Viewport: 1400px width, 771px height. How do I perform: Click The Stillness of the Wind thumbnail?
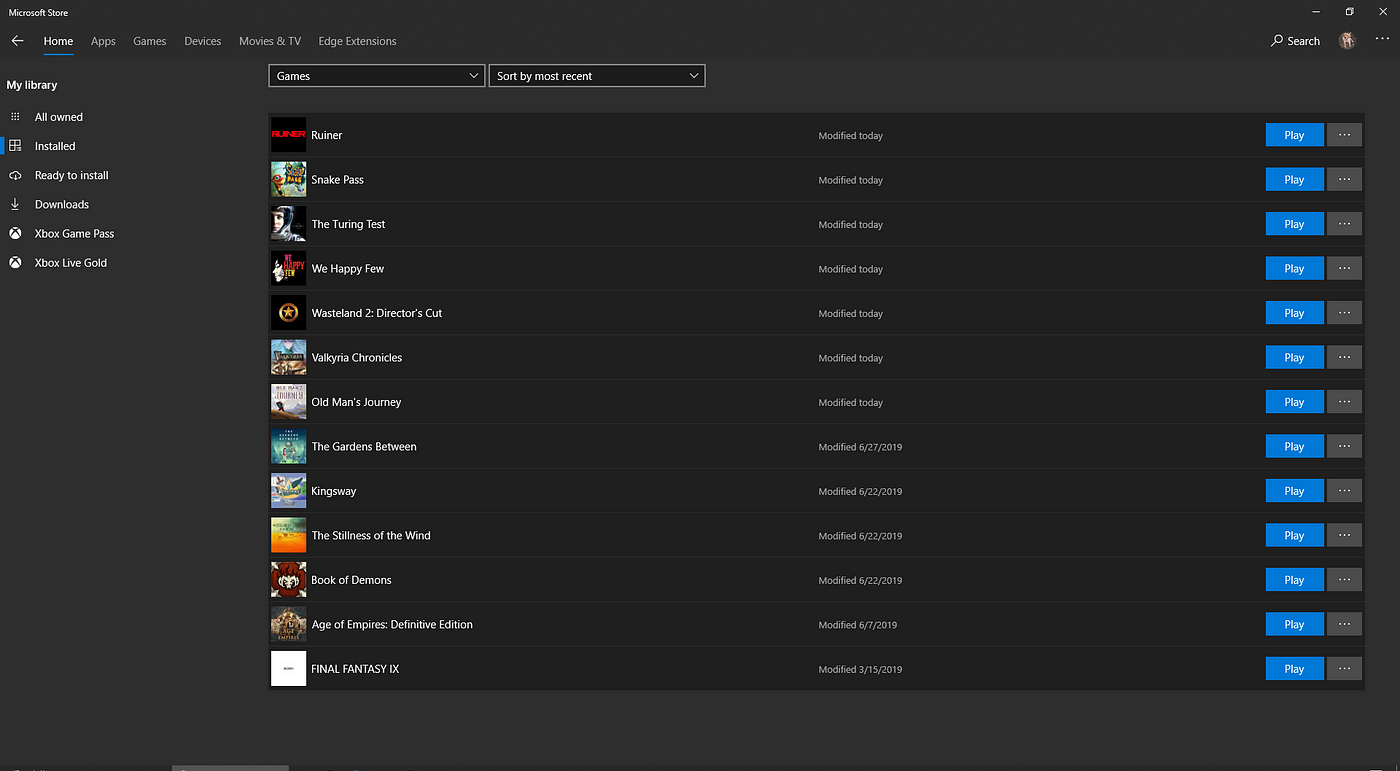point(288,535)
